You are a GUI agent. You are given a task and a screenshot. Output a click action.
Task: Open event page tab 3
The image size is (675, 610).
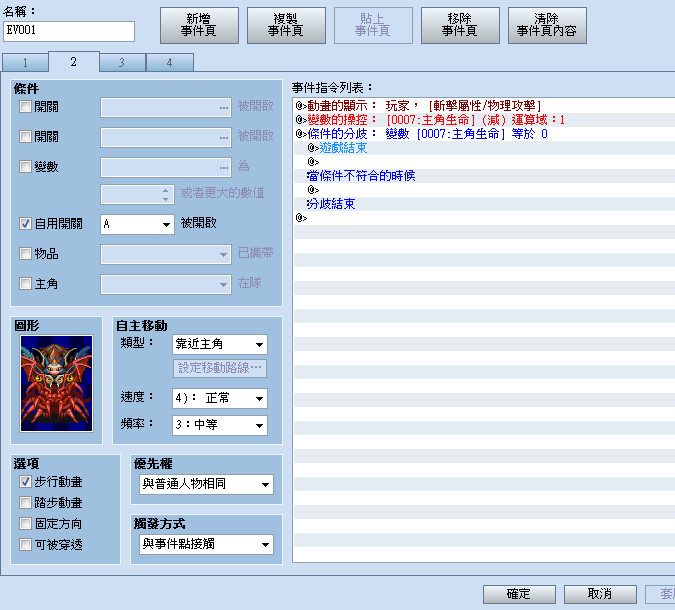tap(122, 63)
